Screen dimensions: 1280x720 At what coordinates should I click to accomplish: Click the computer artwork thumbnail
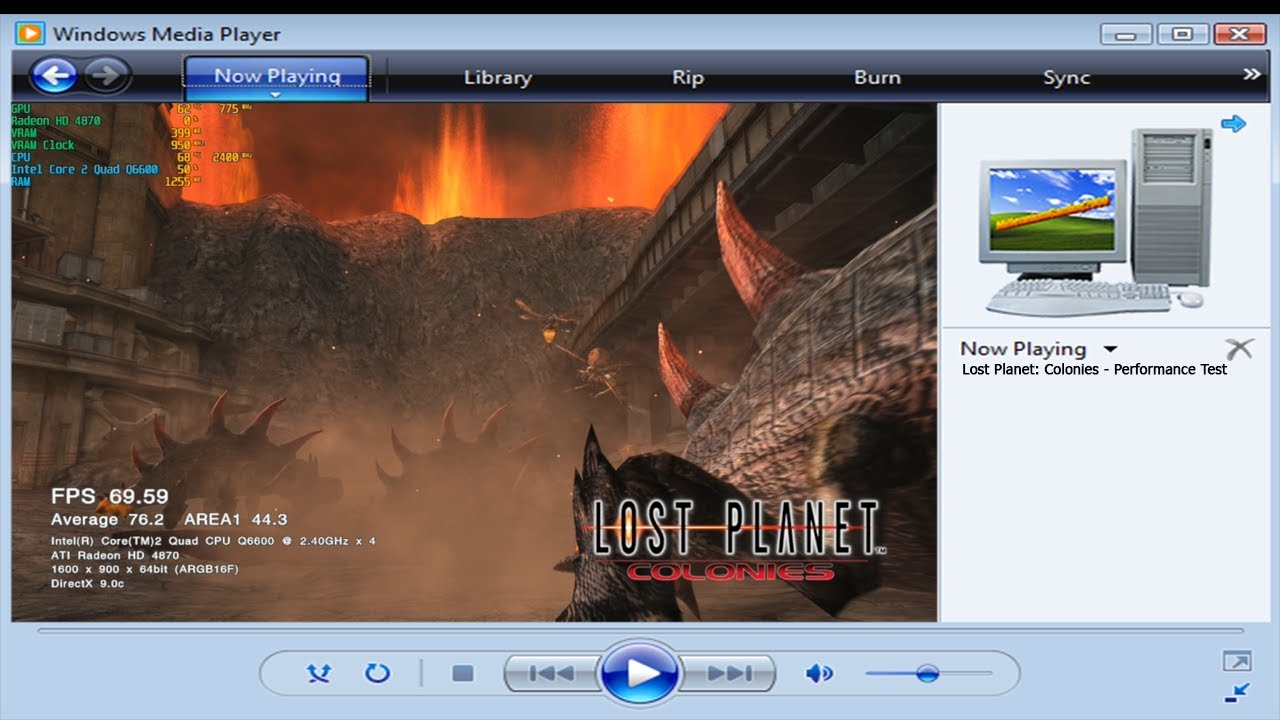[1094, 220]
